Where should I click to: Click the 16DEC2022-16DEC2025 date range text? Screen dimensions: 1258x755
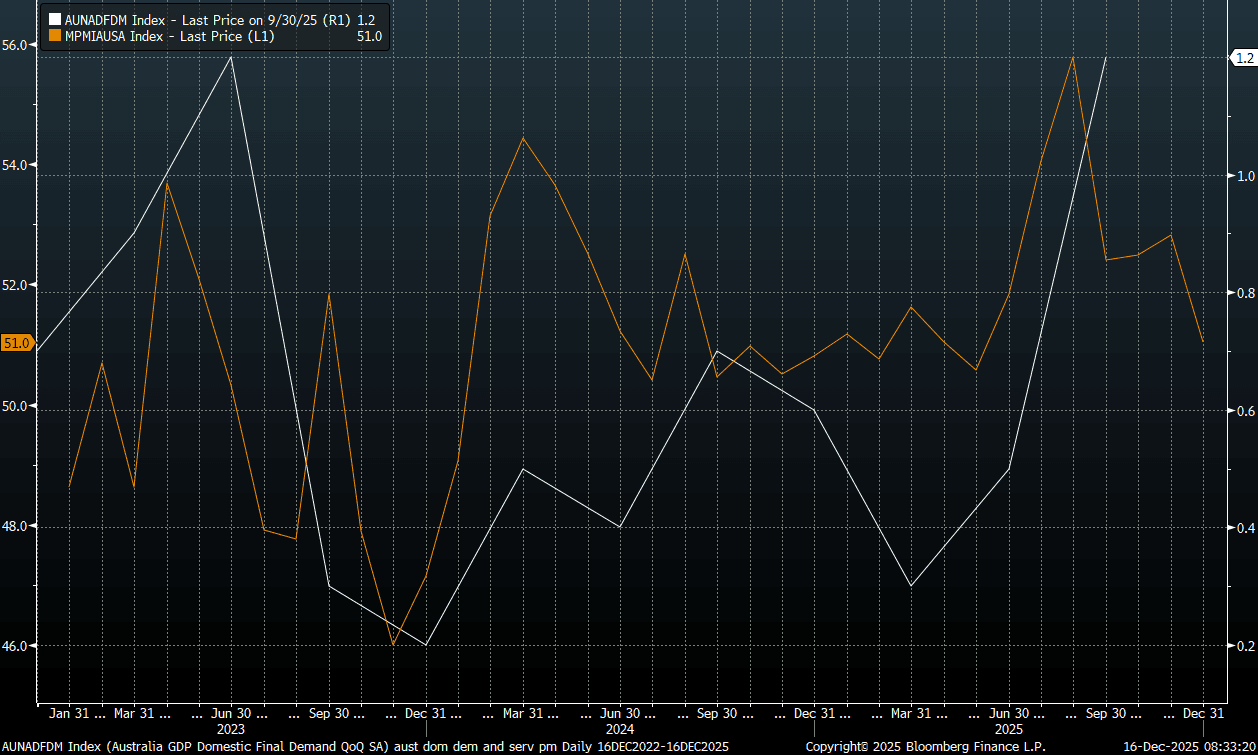pyautogui.click(x=662, y=747)
